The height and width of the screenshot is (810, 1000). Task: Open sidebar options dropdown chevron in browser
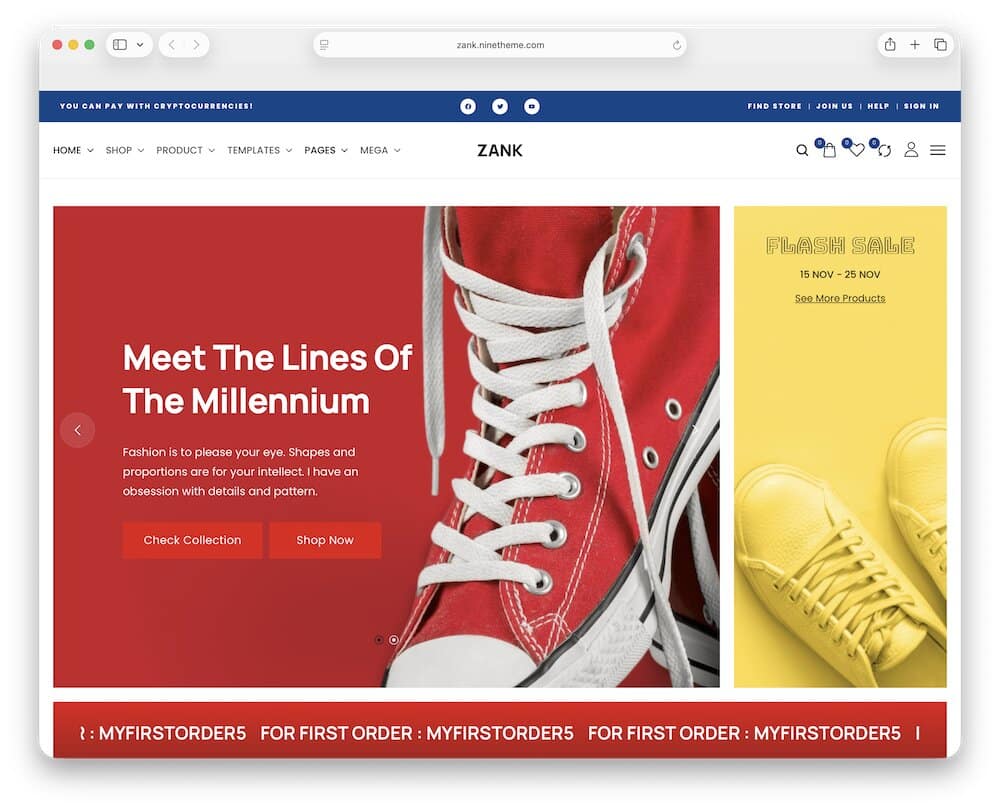[x=140, y=45]
